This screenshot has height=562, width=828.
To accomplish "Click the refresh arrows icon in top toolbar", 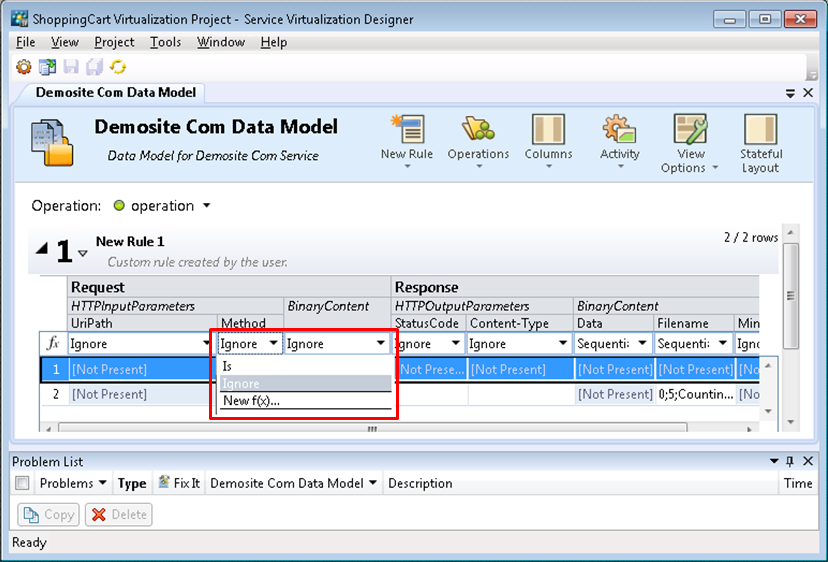I will pyautogui.click(x=118, y=67).
